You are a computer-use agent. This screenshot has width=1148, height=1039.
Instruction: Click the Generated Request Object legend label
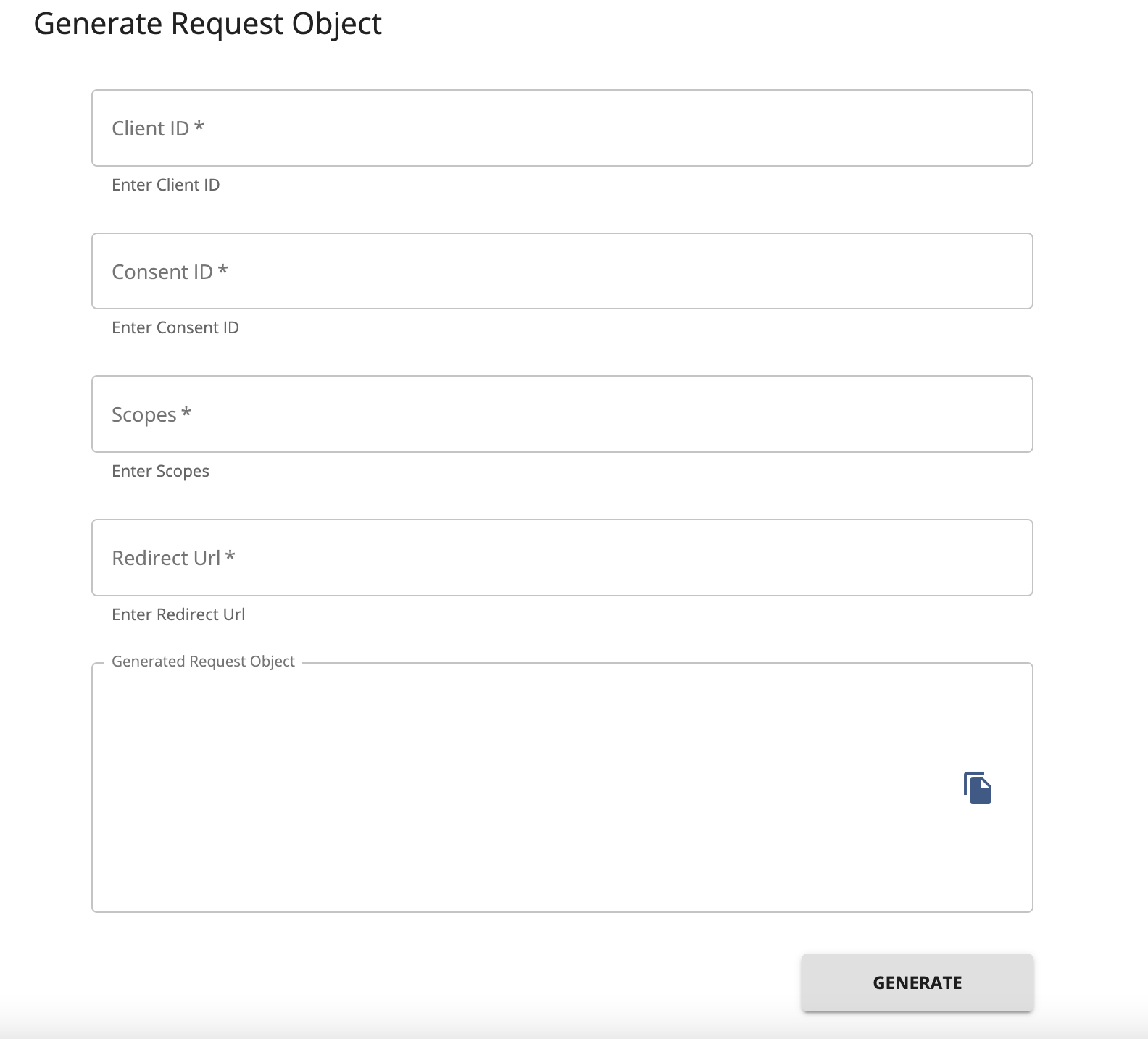204,661
